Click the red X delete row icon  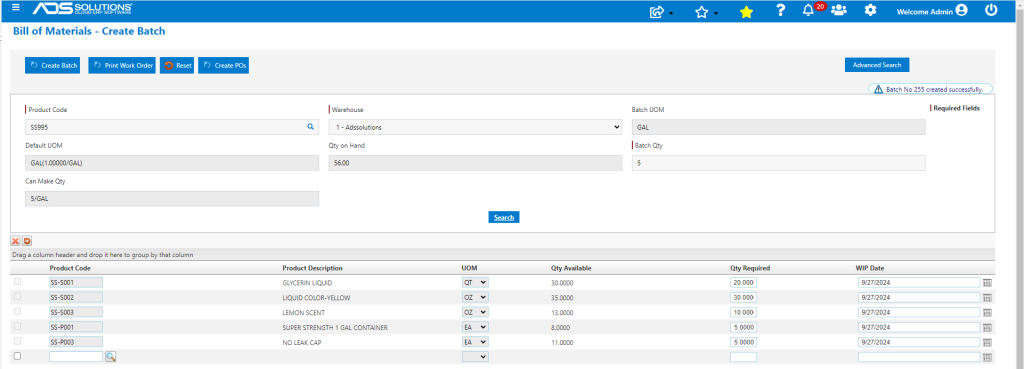(x=15, y=241)
